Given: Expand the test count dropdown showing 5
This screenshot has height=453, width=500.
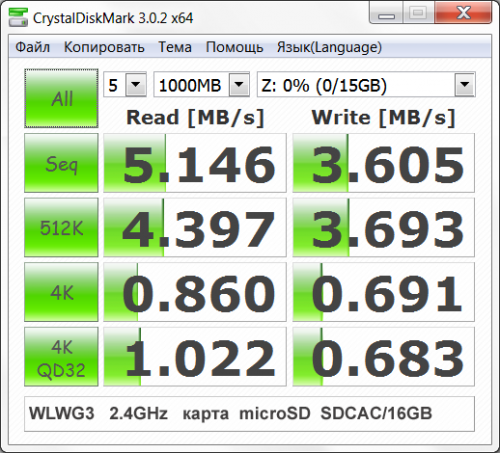Looking at the screenshot, I should coord(136,84).
